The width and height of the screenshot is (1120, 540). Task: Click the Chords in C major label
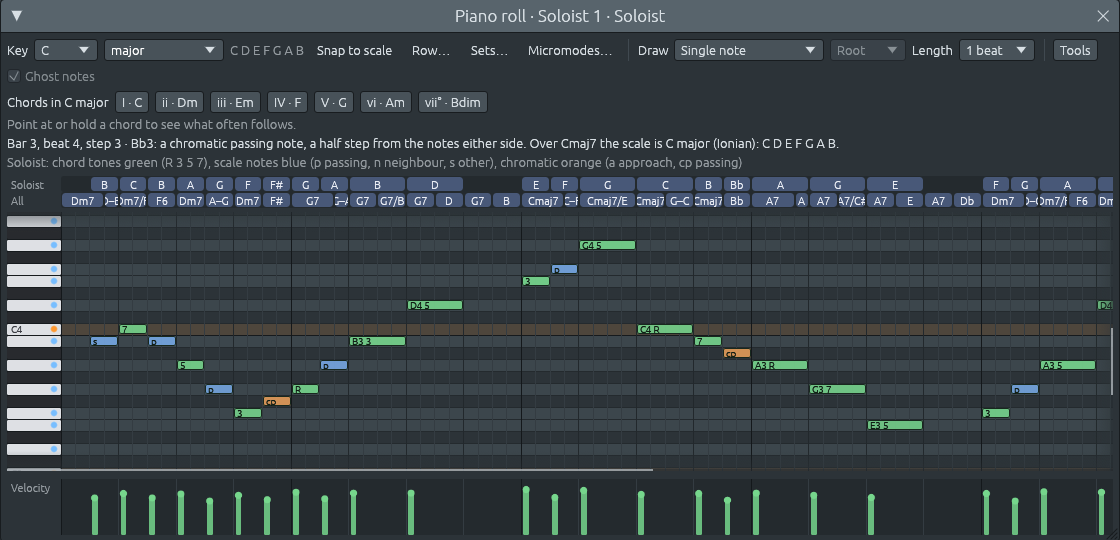pyautogui.click(x=58, y=102)
